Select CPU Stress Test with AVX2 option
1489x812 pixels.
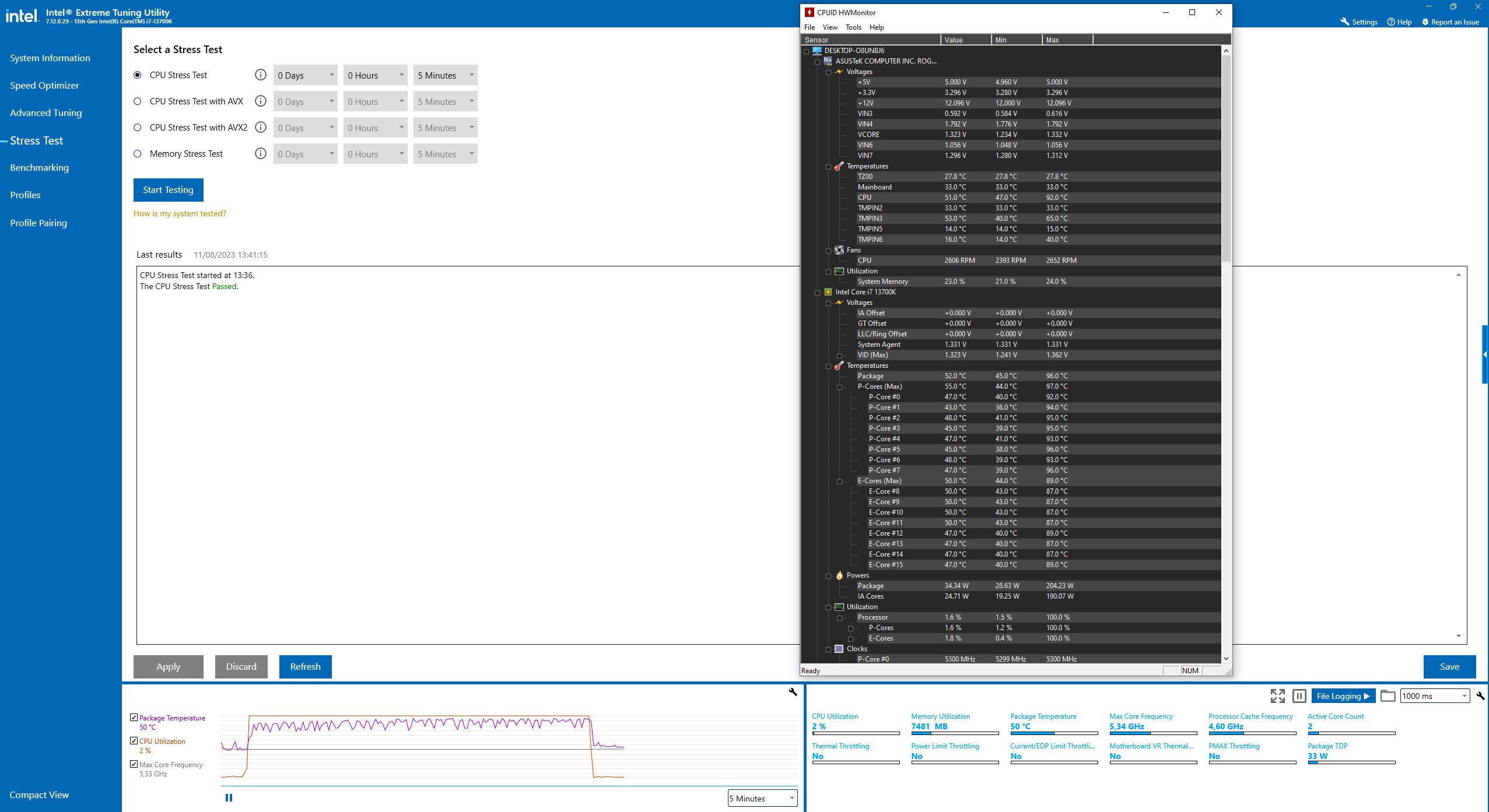tap(138, 128)
